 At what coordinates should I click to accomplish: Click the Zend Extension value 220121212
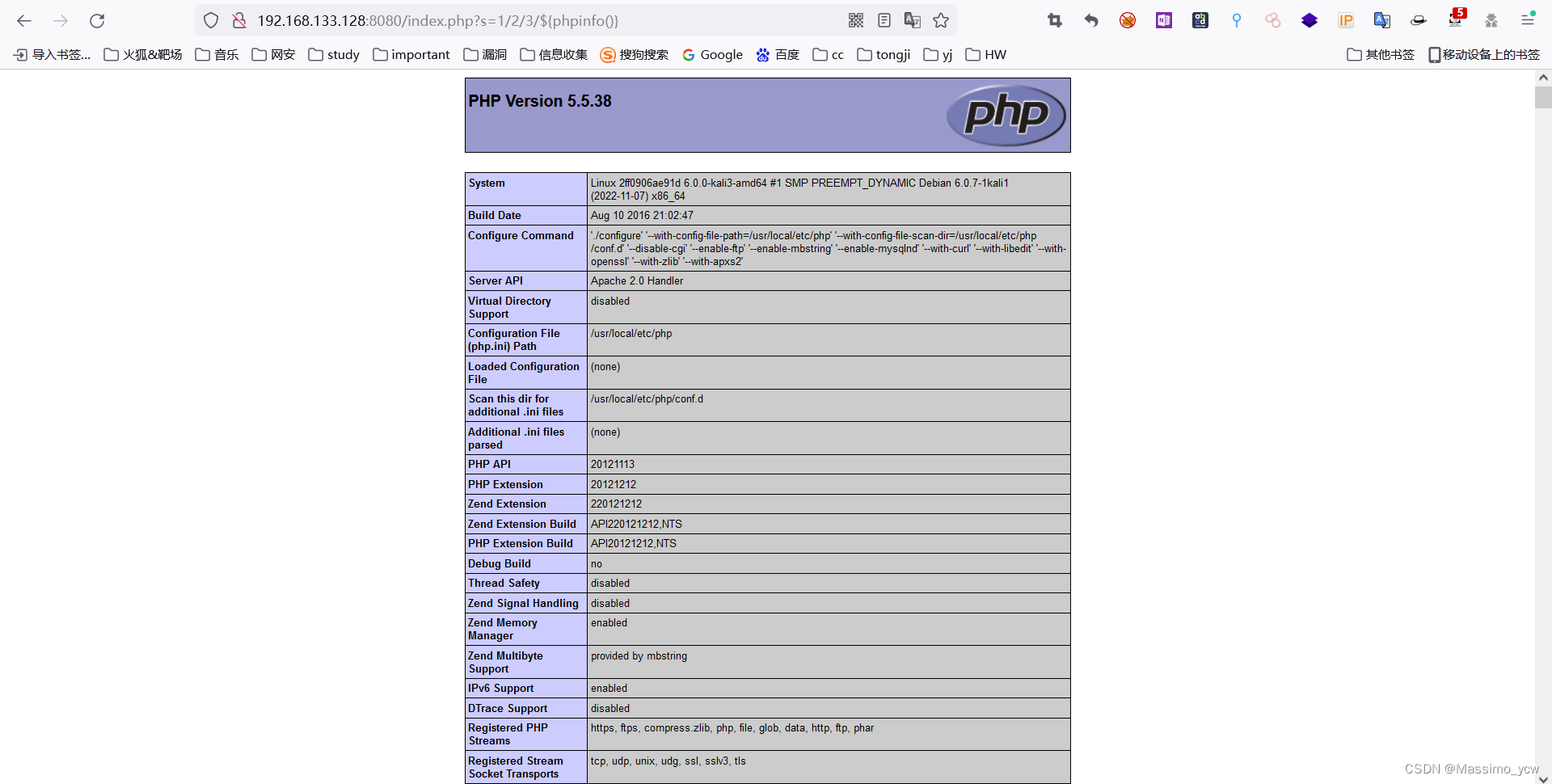pyautogui.click(x=616, y=504)
